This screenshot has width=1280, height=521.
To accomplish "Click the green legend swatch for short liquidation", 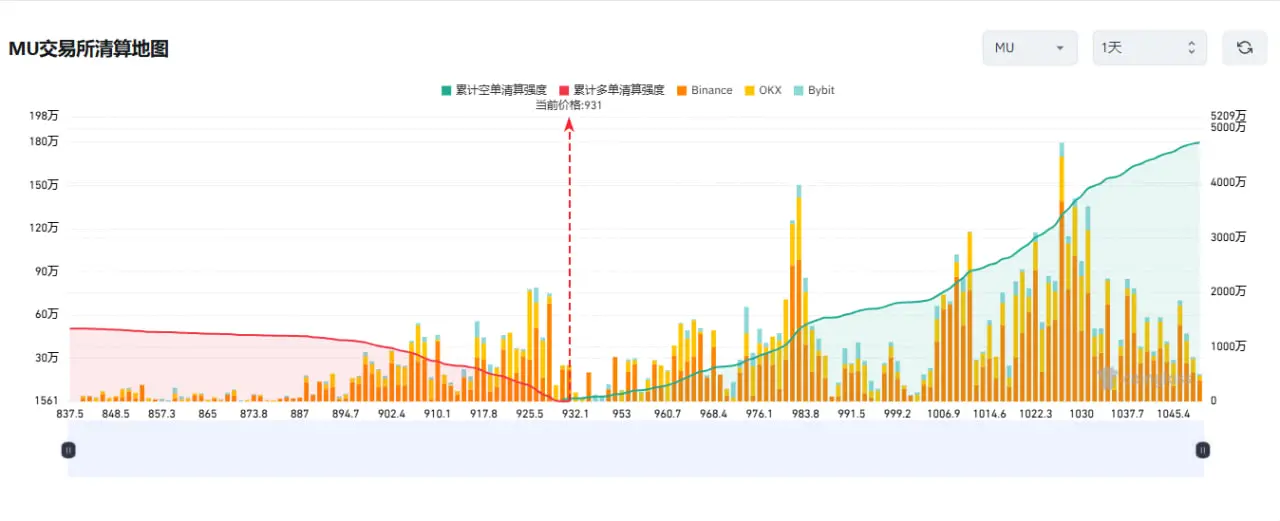I will (x=446, y=90).
